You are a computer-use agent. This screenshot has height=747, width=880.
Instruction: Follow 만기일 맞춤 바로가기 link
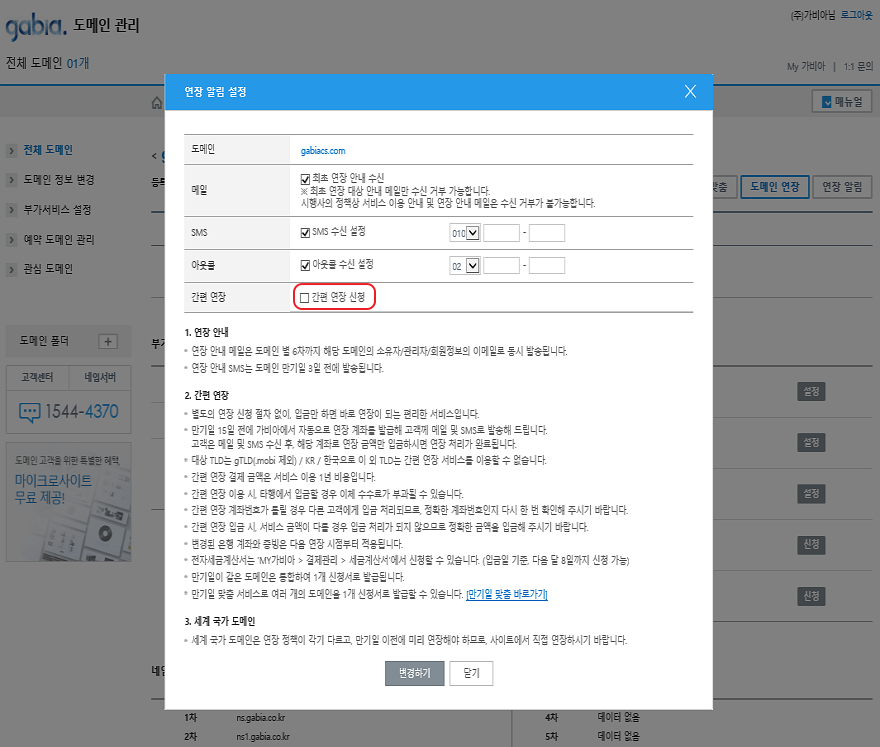click(x=507, y=594)
